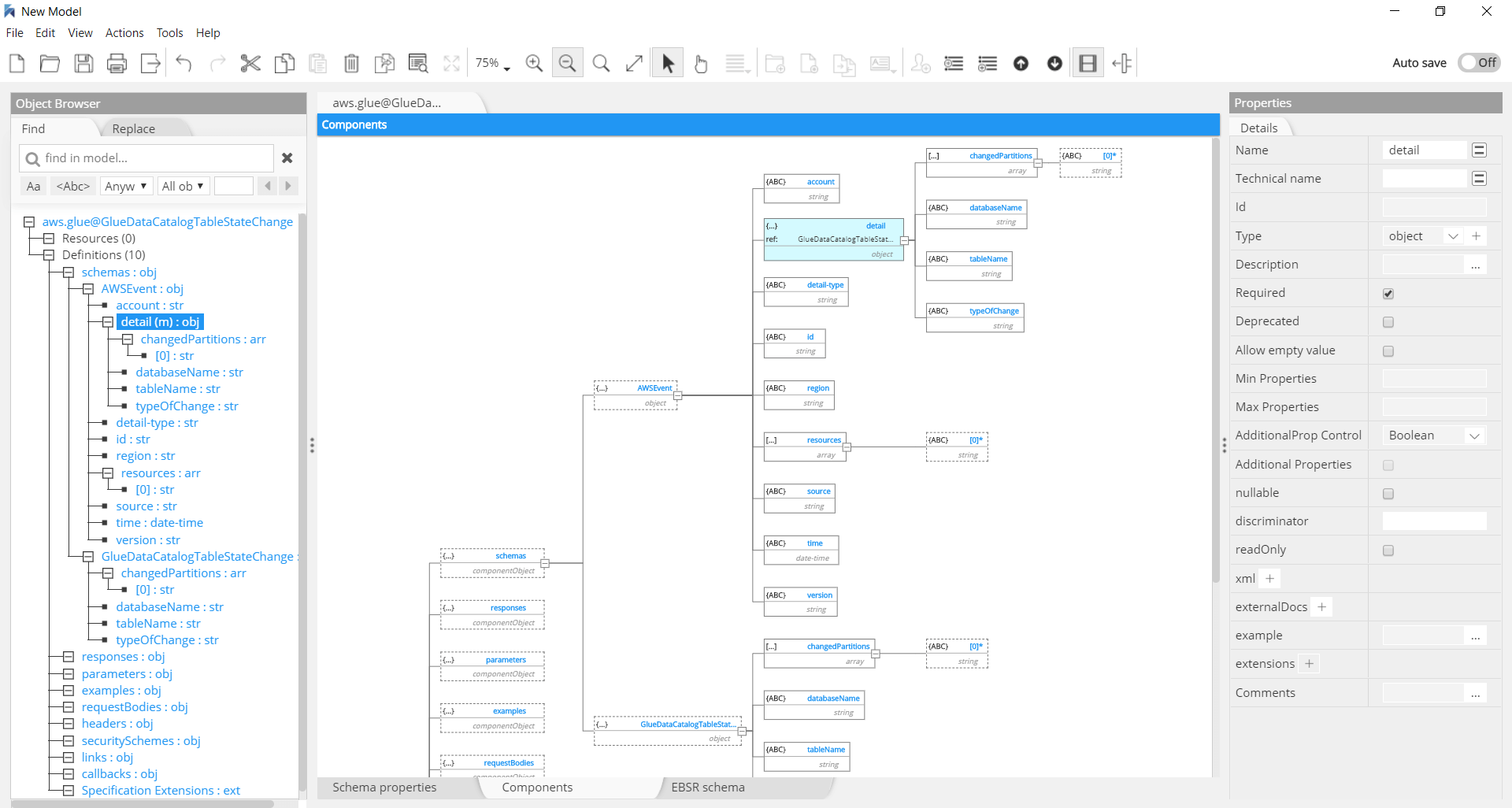Open the Actions menu

124,33
